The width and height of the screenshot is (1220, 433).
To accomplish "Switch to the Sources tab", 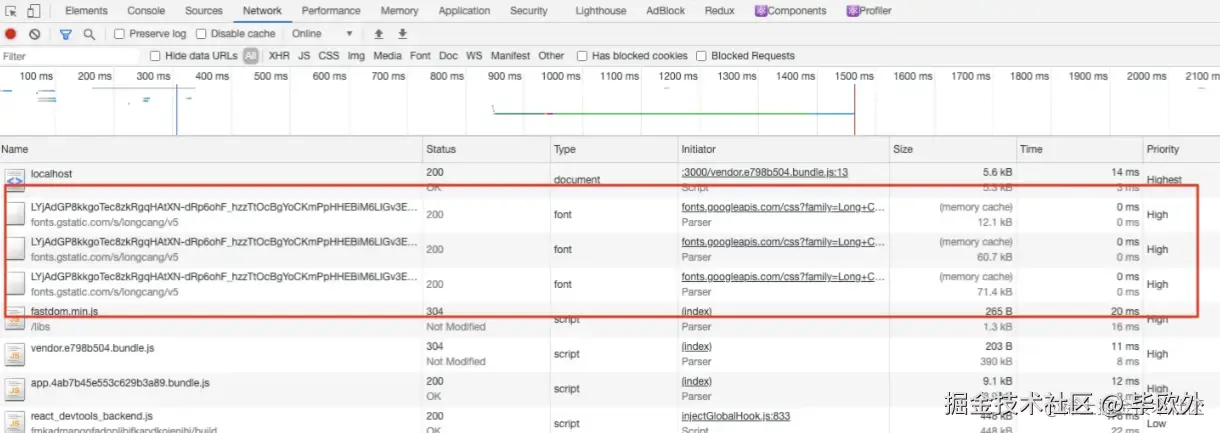I will (204, 11).
